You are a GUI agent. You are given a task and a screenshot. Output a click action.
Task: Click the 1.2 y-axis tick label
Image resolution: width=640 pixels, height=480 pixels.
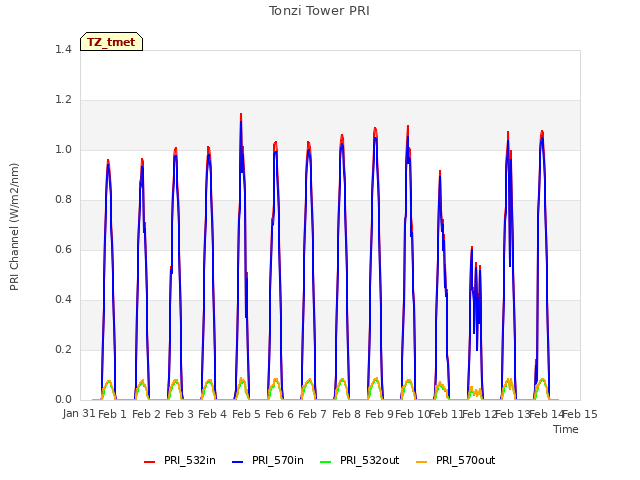click(63, 100)
